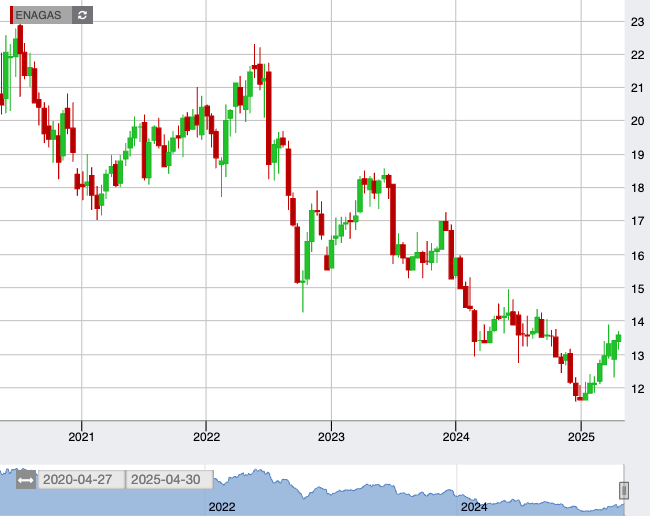Click the 2023 x-axis label

331,437
